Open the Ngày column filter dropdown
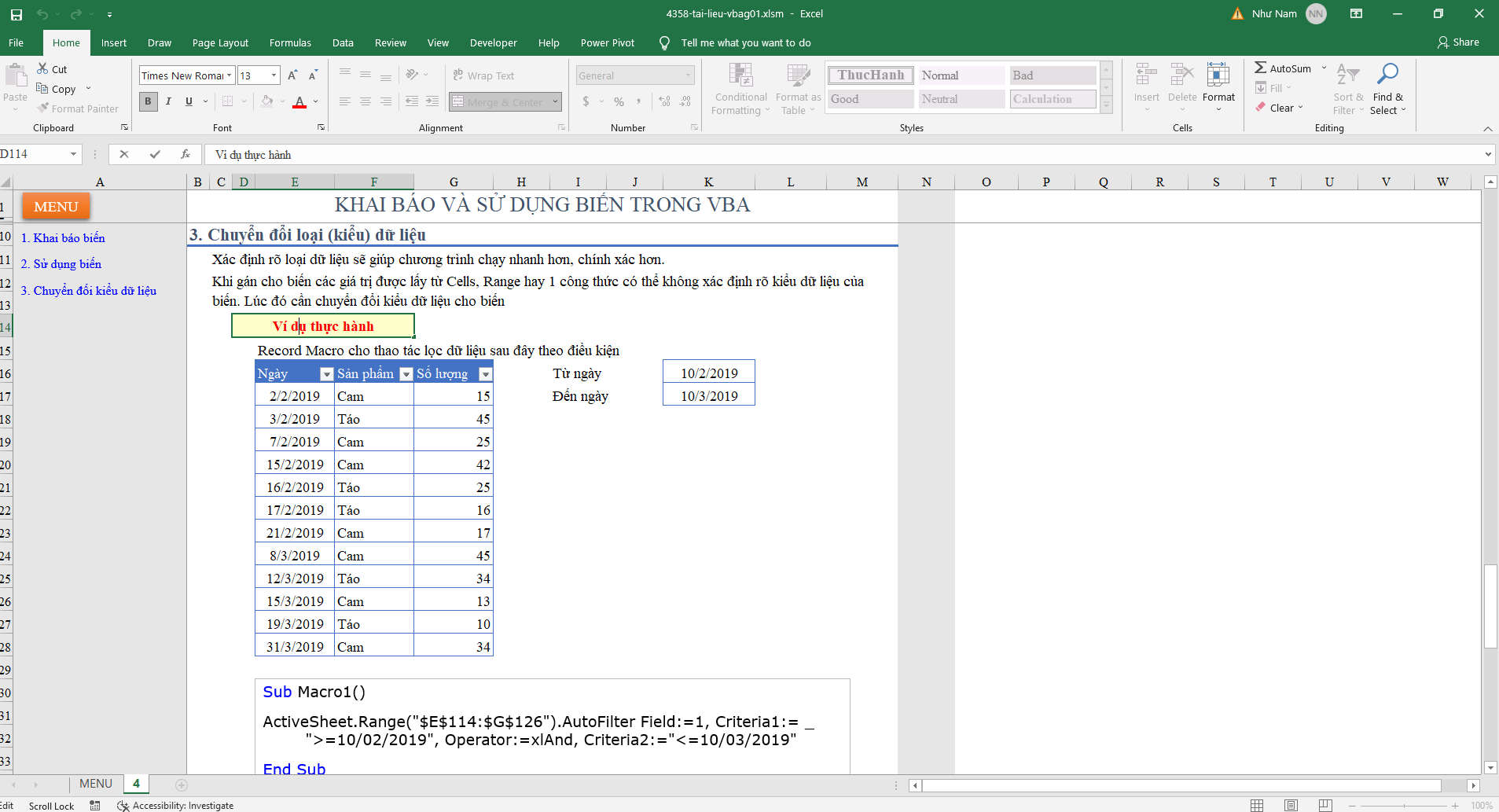Screen dimensions: 1499x812 pyautogui.click(x=326, y=374)
